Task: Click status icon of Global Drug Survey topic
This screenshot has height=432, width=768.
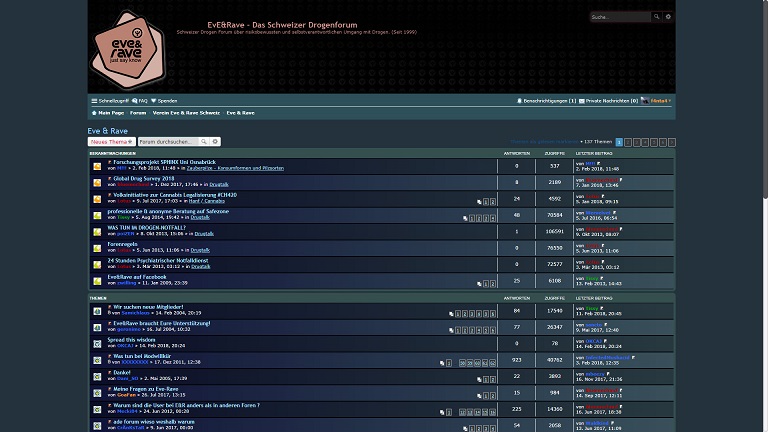Action: (97, 183)
